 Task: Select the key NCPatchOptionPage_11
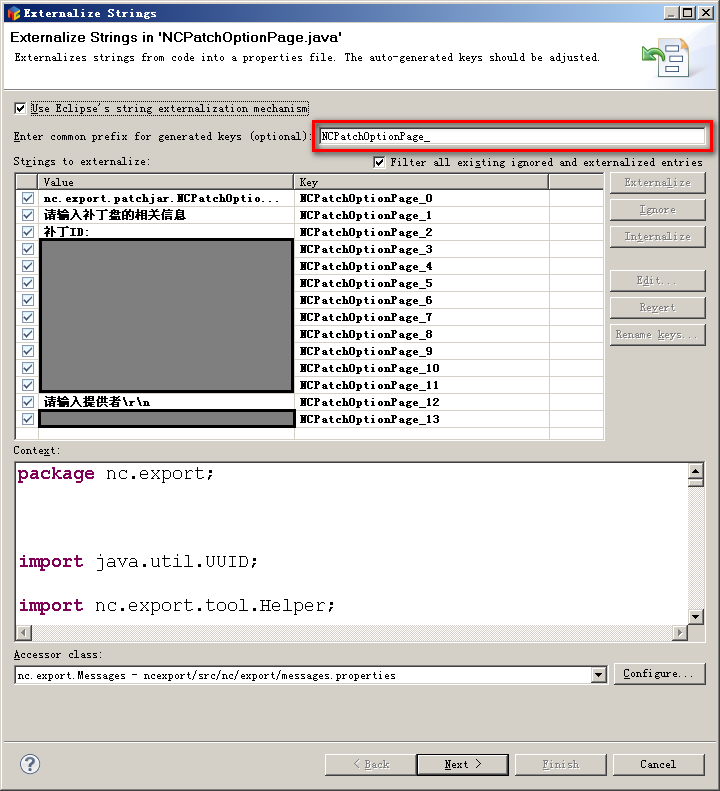click(369, 385)
